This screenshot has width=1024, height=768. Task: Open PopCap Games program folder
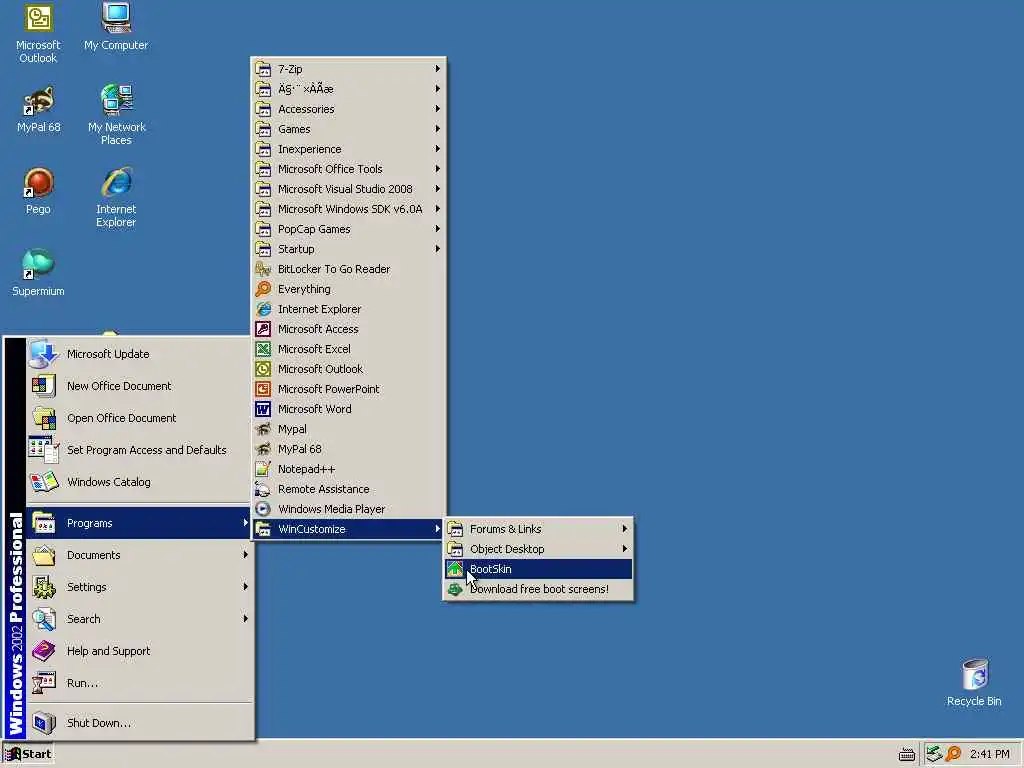pos(349,229)
